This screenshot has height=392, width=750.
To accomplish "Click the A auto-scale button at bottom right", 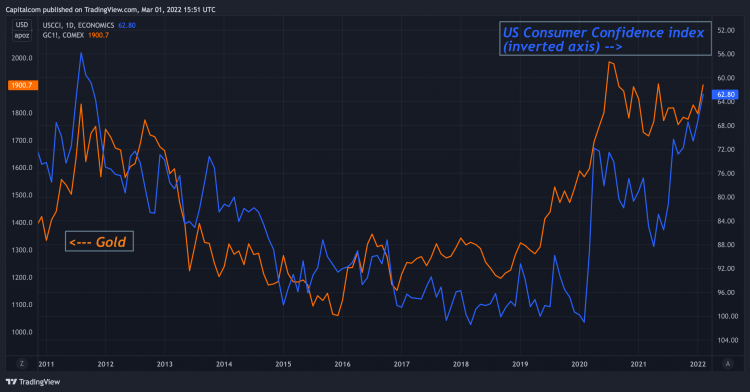I will (x=728, y=364).
